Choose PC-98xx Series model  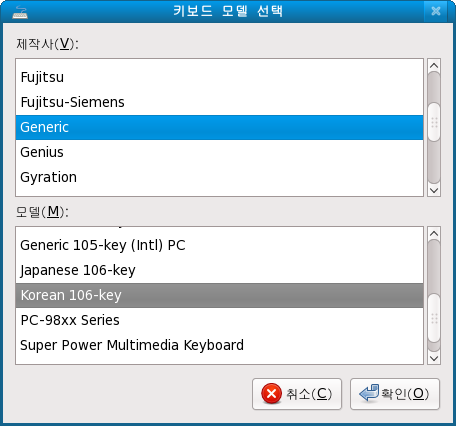[x=219, y=320]
